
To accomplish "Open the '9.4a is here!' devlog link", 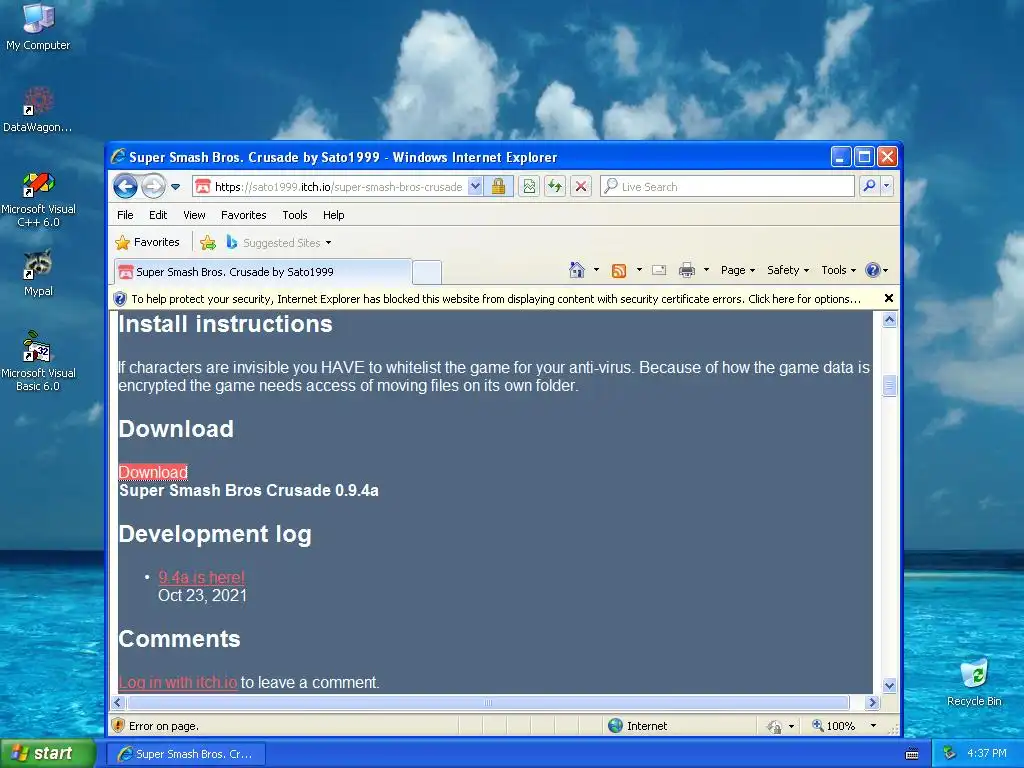I will point(202,577).
